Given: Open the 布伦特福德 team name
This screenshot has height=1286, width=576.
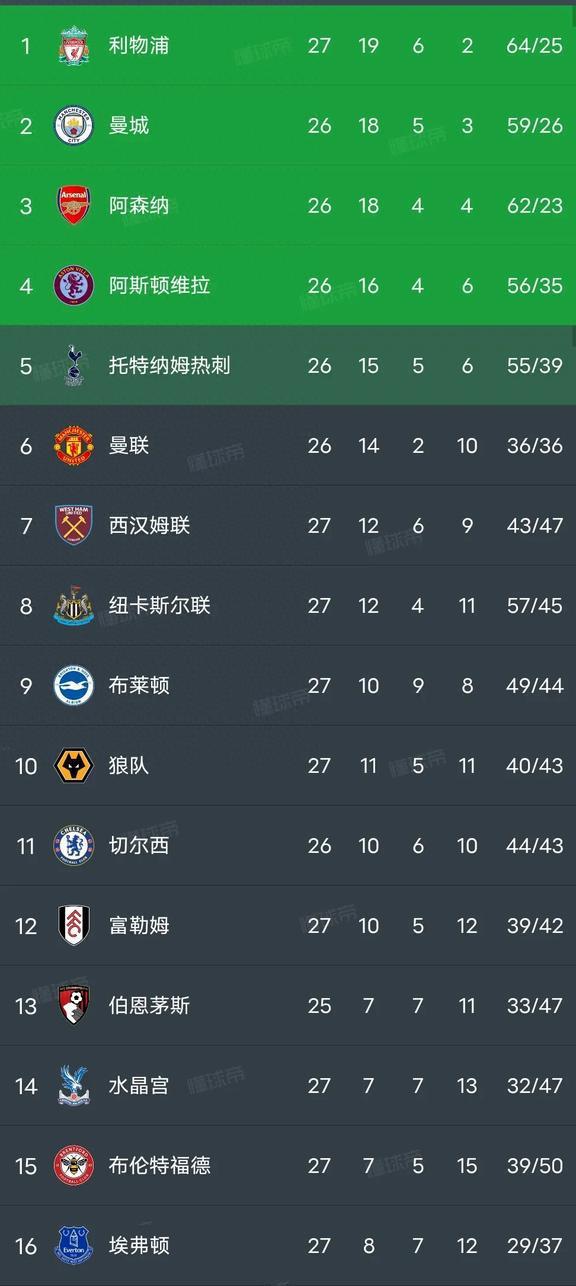Looking at the screenshot, I should click(160, 1165).
